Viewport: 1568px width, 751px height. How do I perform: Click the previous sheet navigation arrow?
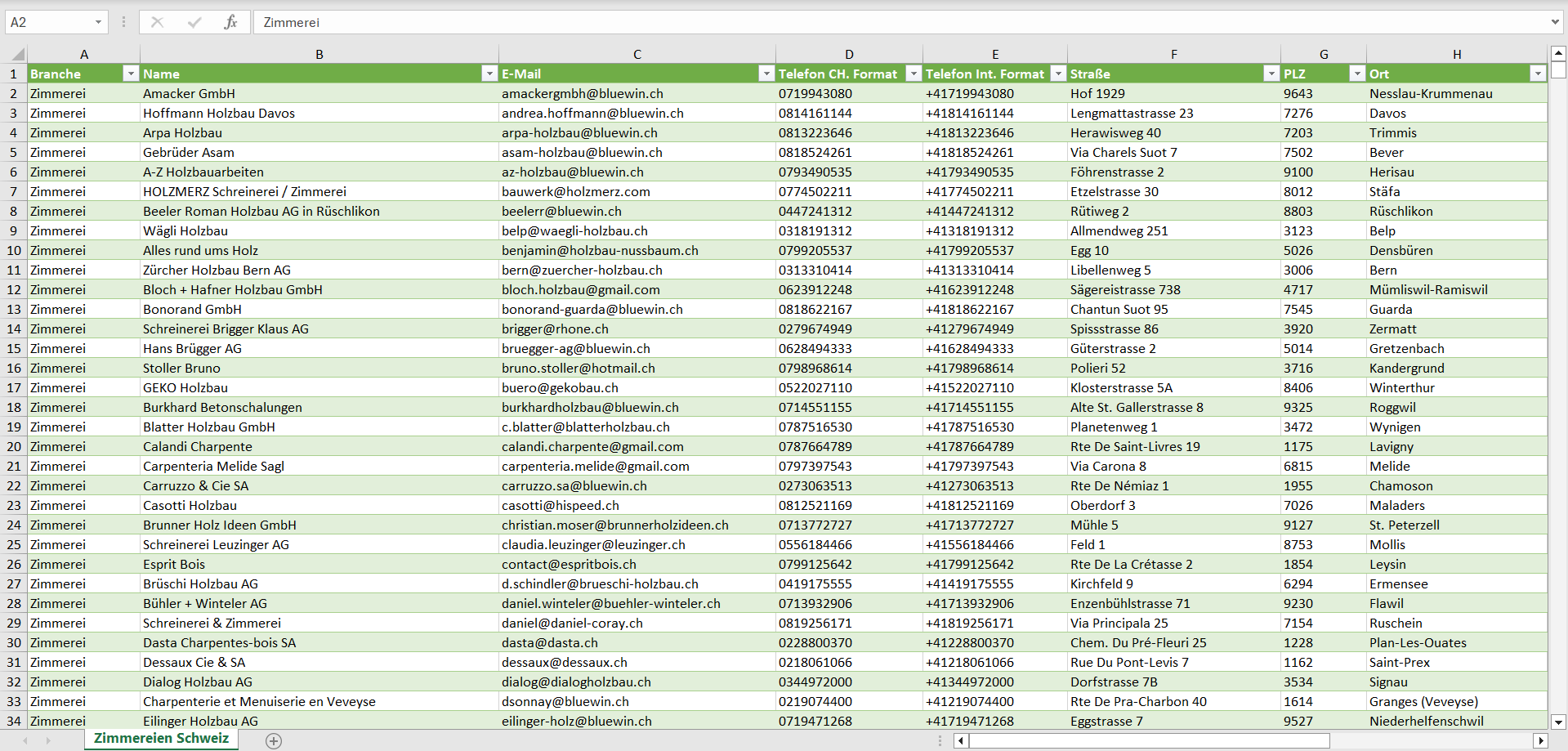(x=25, y=740)
